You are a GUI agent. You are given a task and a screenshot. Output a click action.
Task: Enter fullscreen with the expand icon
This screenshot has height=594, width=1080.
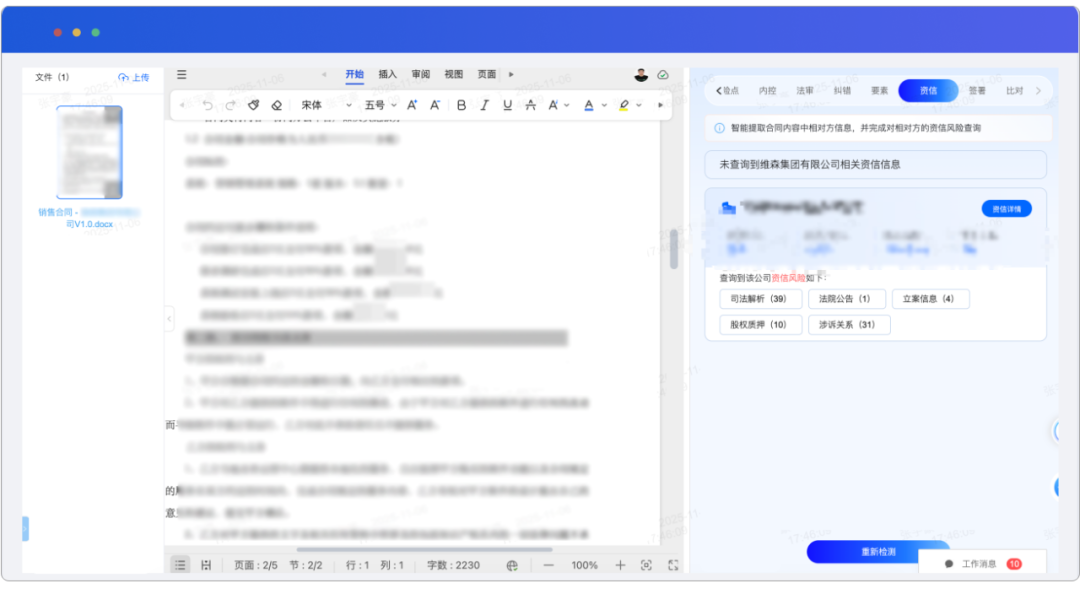673,565
